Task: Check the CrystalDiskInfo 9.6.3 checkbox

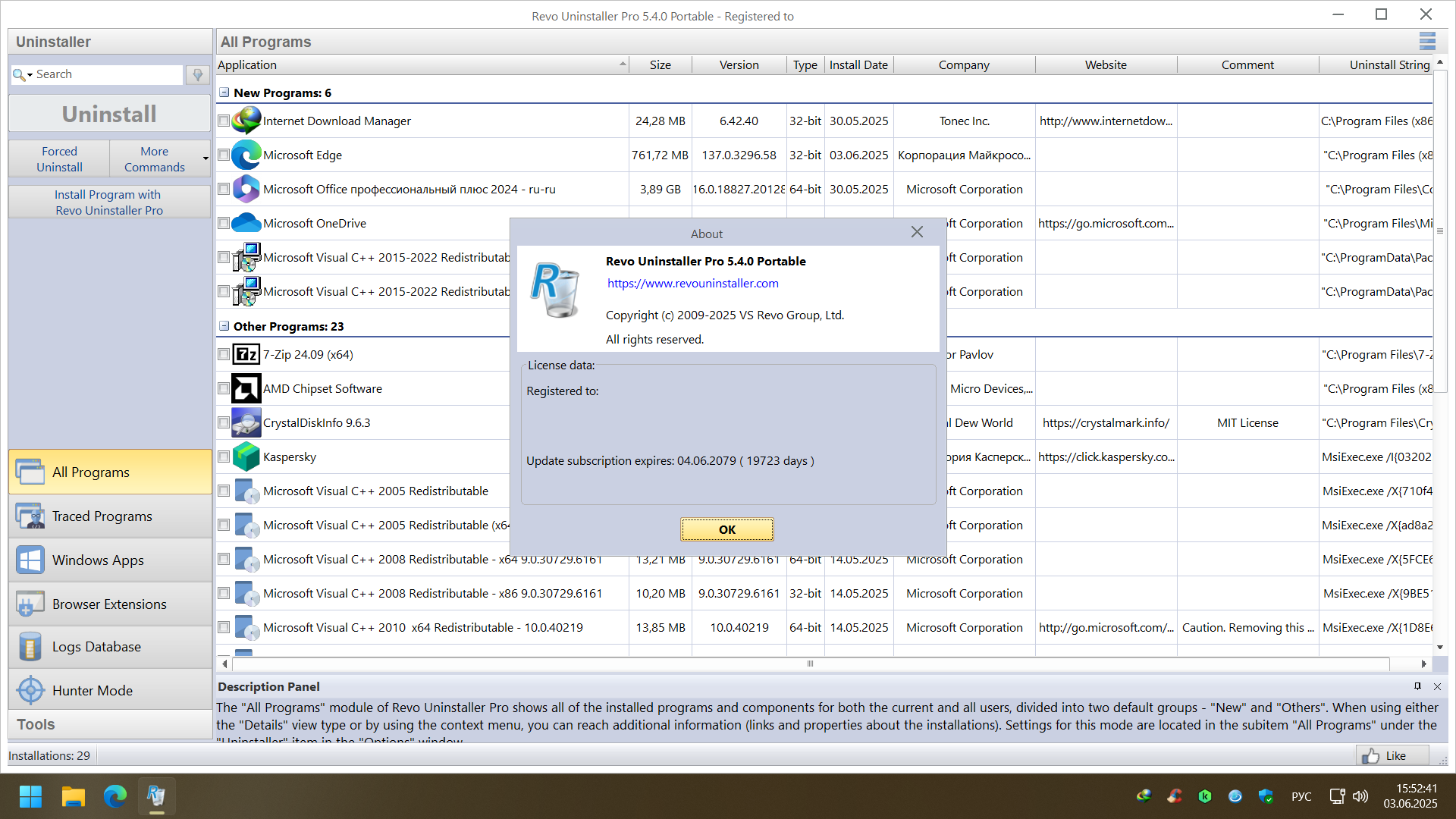Action: 224,422
